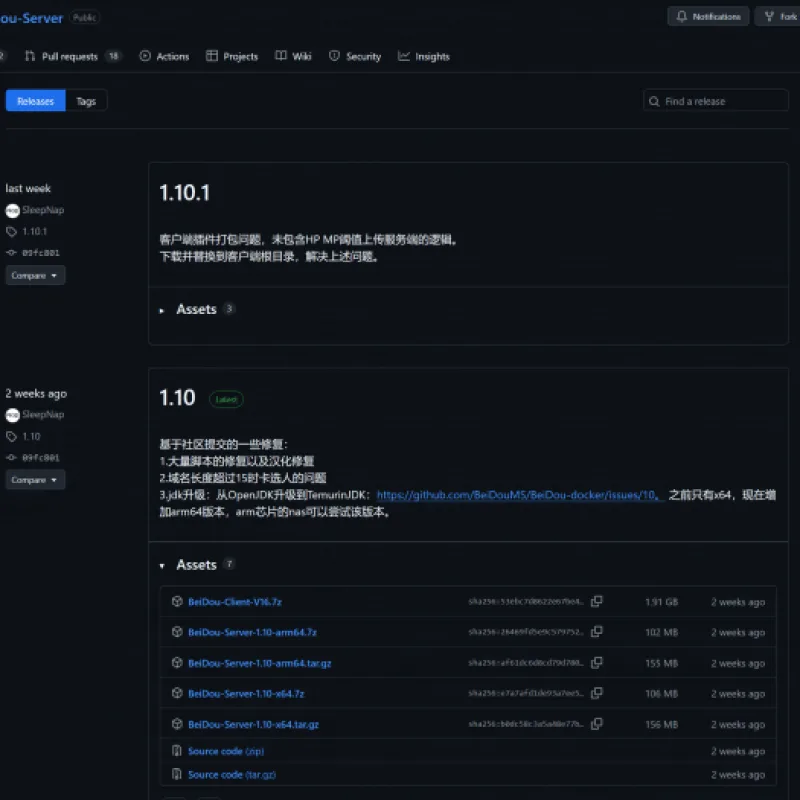Open the 1.10 release title
The width and height of the screenshot is (800, 800).
(178, 397)
